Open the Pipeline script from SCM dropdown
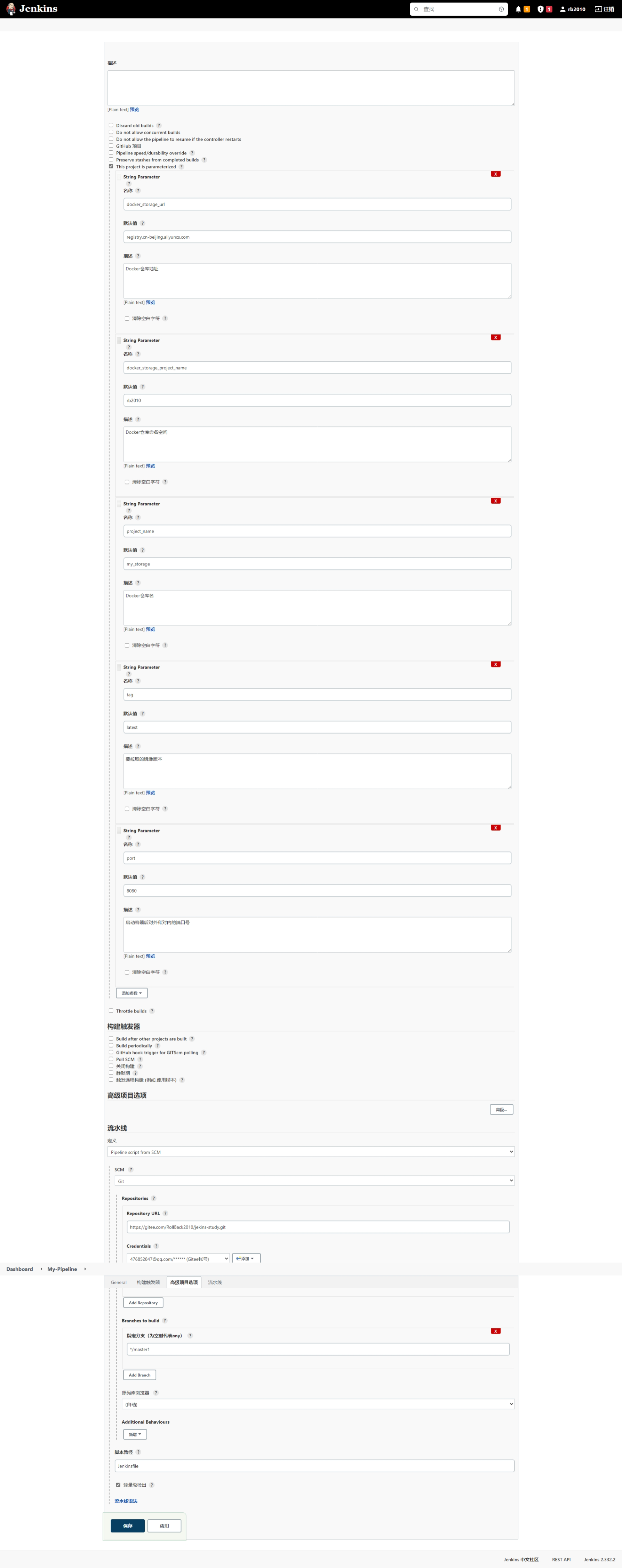622x1568 pixels. (x=311, y=1152)
